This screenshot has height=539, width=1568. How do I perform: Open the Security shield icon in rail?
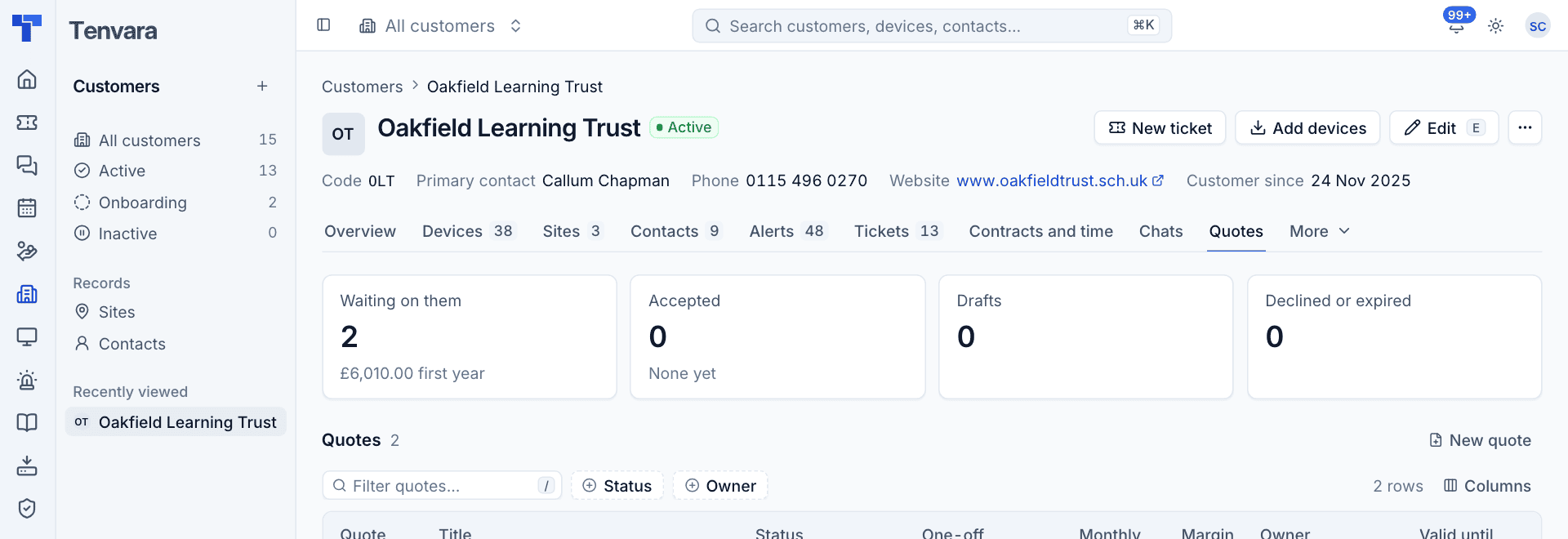(x=27, y=508)
